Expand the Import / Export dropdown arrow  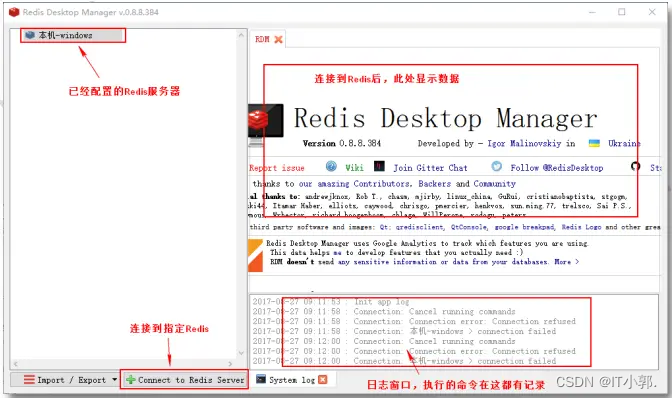[x=114, y=380]
